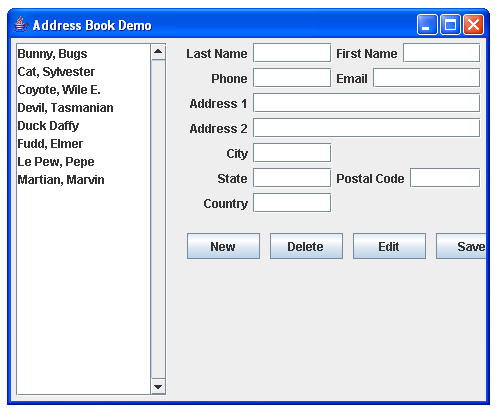Viewport: 498px width, 414px height.
Task: Click the Delete button
Action: point(306,246)
